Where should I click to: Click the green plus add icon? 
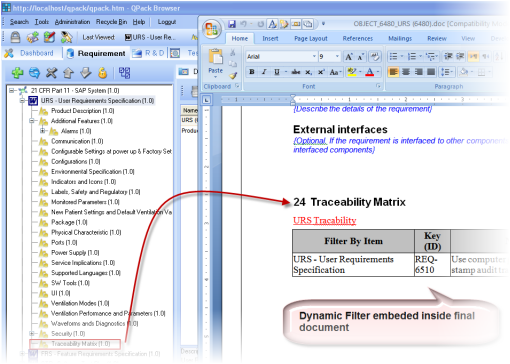click(x=17, y=73)
